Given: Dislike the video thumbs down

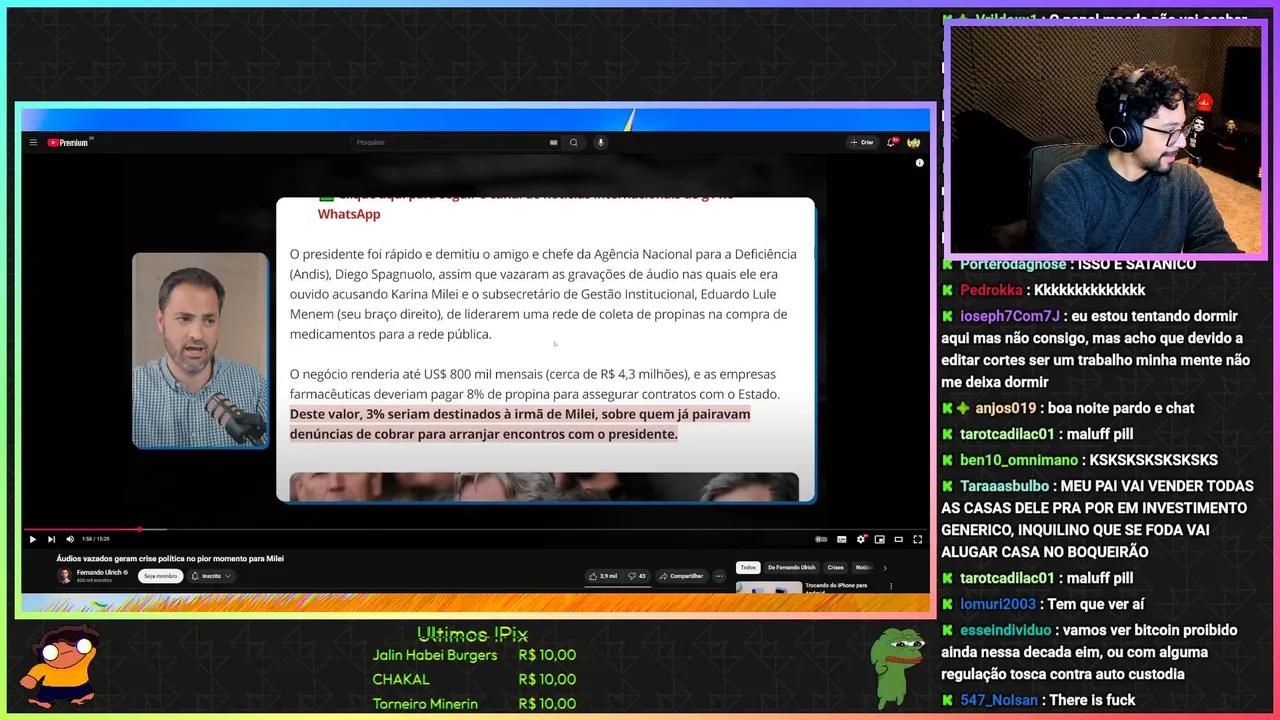Looking at the screenshot, I should pos(637,576).
